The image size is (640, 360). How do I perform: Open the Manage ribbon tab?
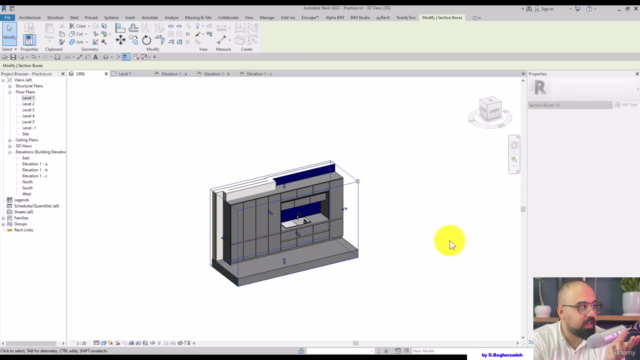267,18
